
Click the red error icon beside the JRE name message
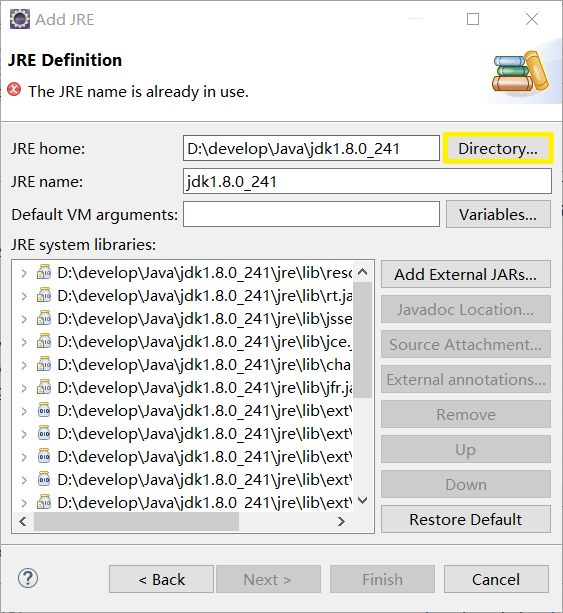pyautogui.click(x=14, y=90)
